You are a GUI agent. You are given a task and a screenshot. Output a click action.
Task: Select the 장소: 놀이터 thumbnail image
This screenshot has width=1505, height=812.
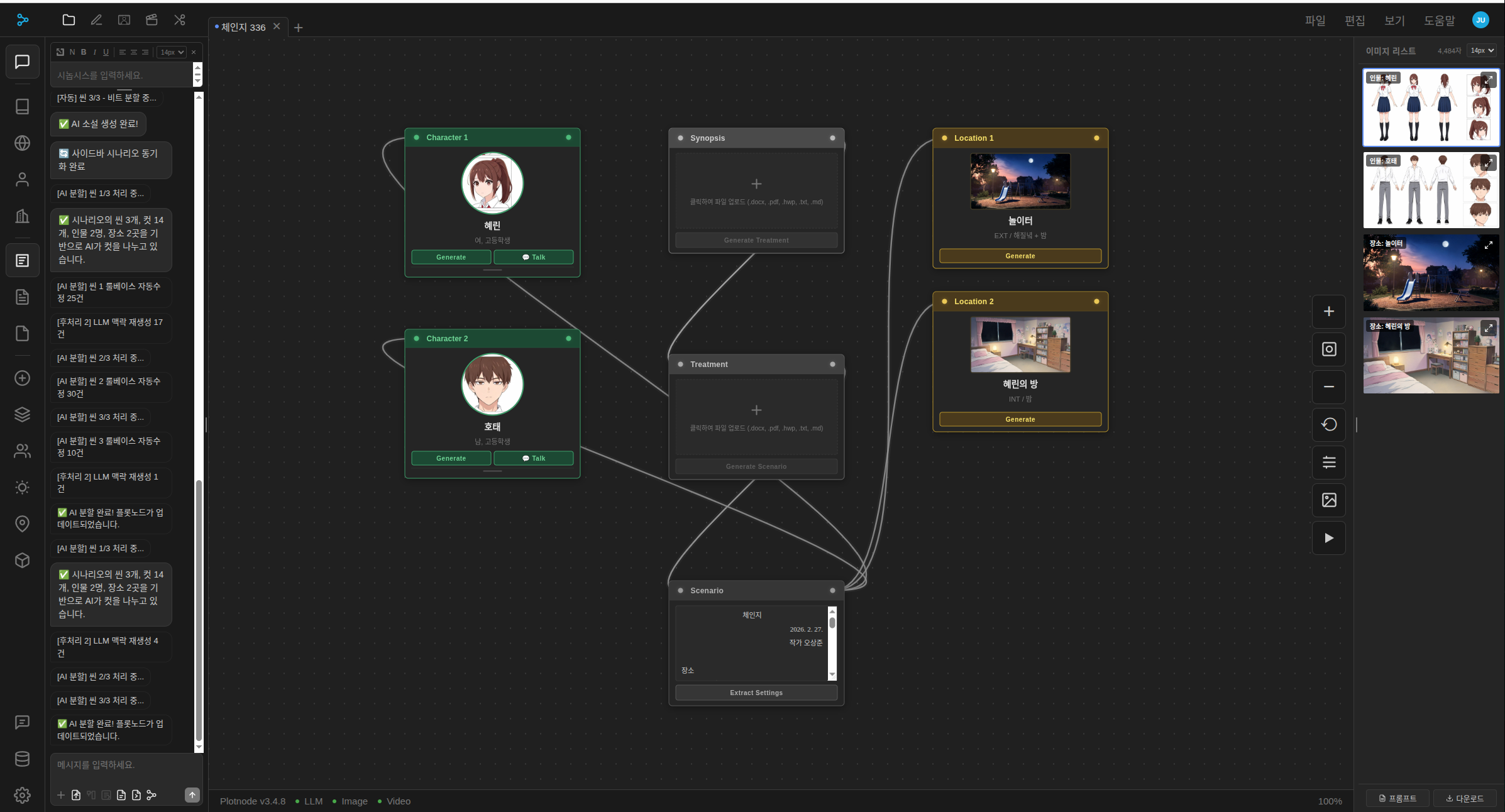tap(1431, 273)
